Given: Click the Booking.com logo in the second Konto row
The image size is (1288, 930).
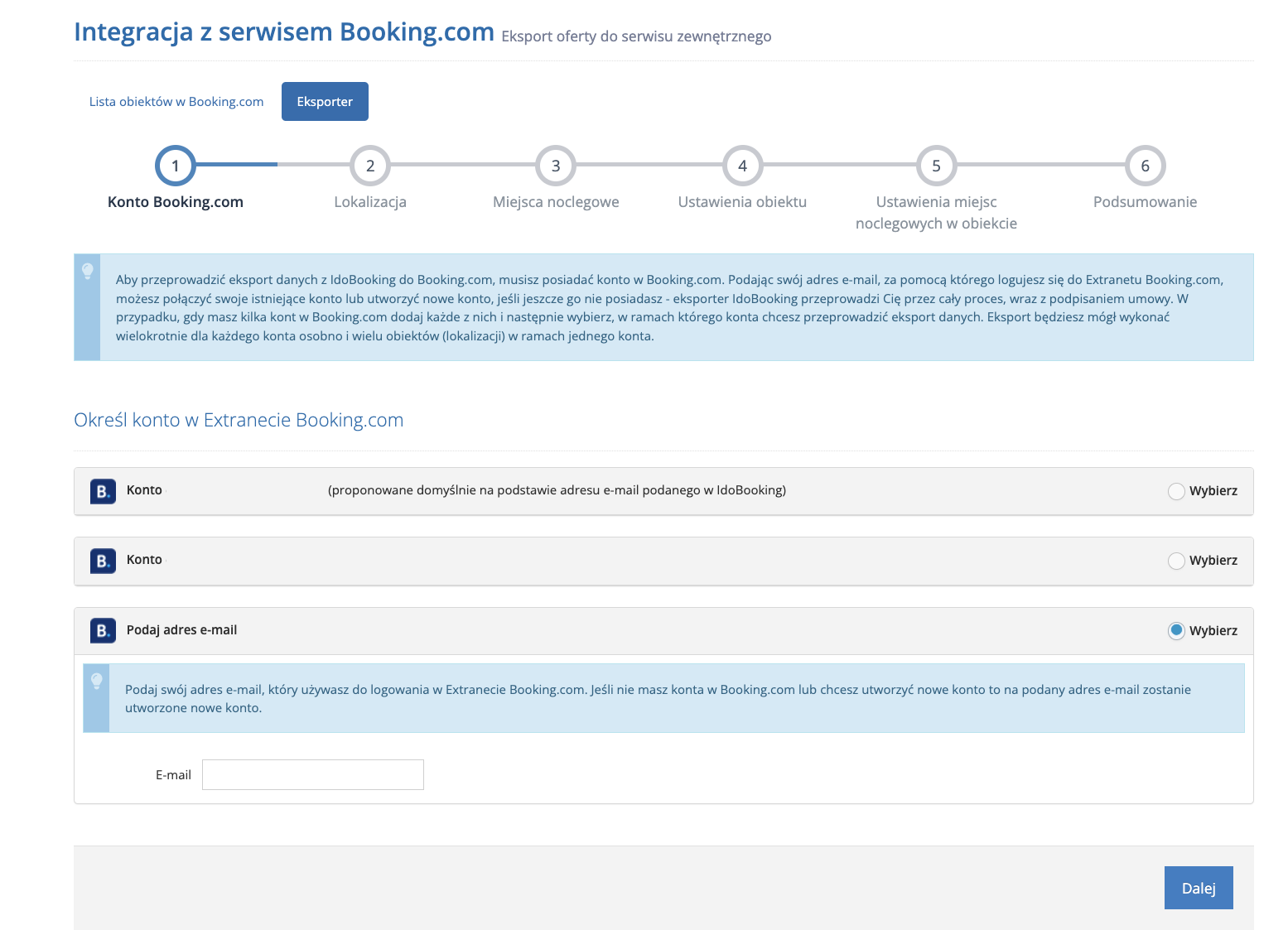Looking at the screenshot, I should point(103,561).
